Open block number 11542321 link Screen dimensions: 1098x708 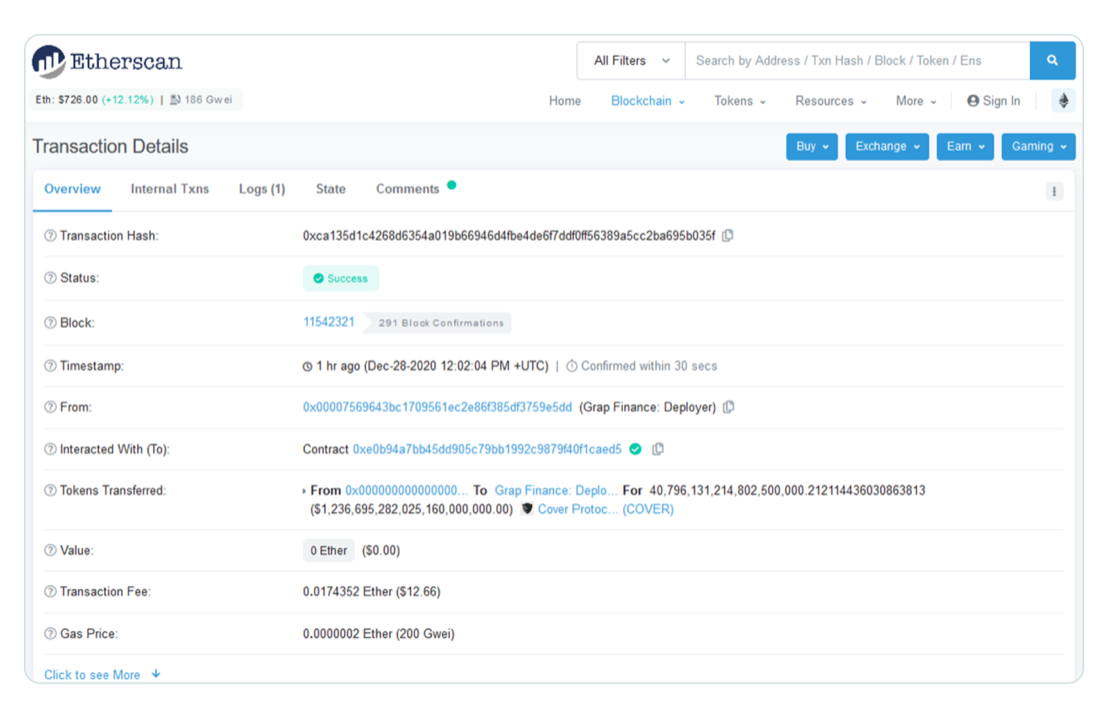click(328, 322)
